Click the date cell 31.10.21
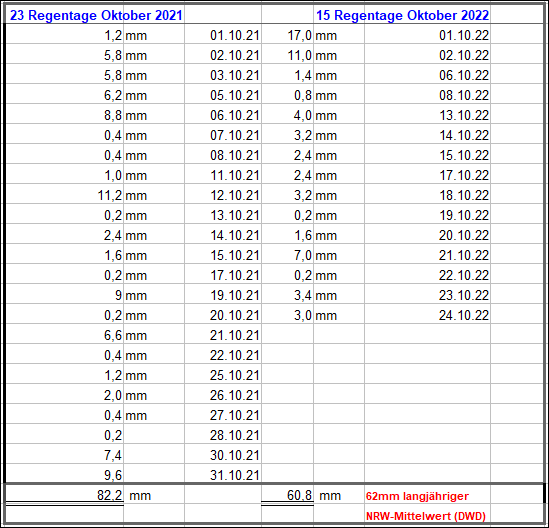Viewport: 549px width, 528px height. tap(235, 475)
